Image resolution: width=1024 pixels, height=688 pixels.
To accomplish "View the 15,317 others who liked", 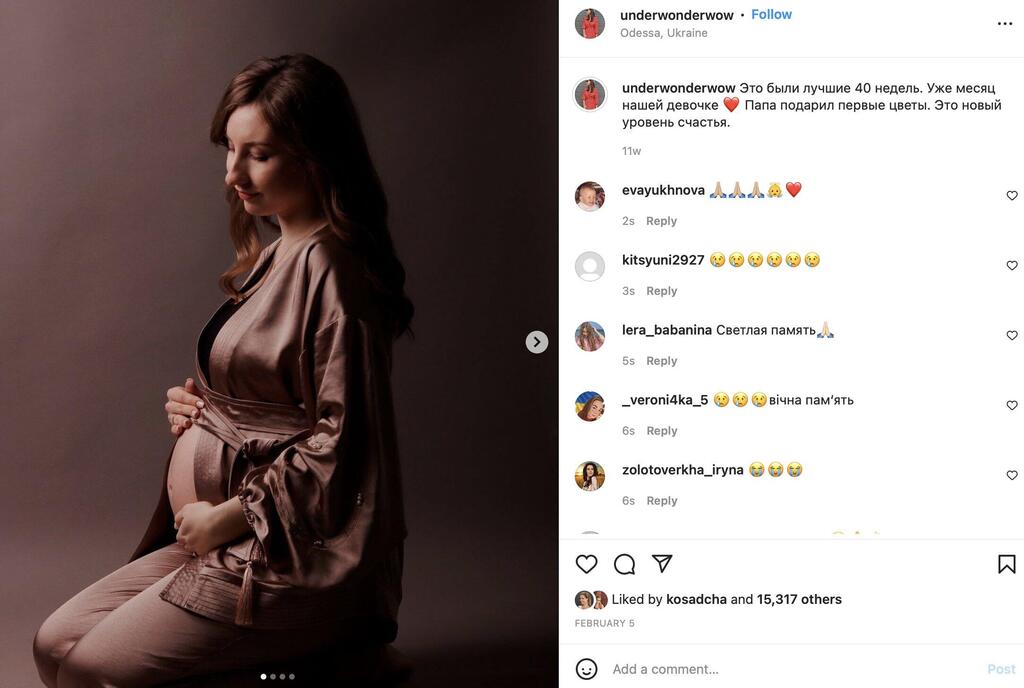I will point(799,599).
